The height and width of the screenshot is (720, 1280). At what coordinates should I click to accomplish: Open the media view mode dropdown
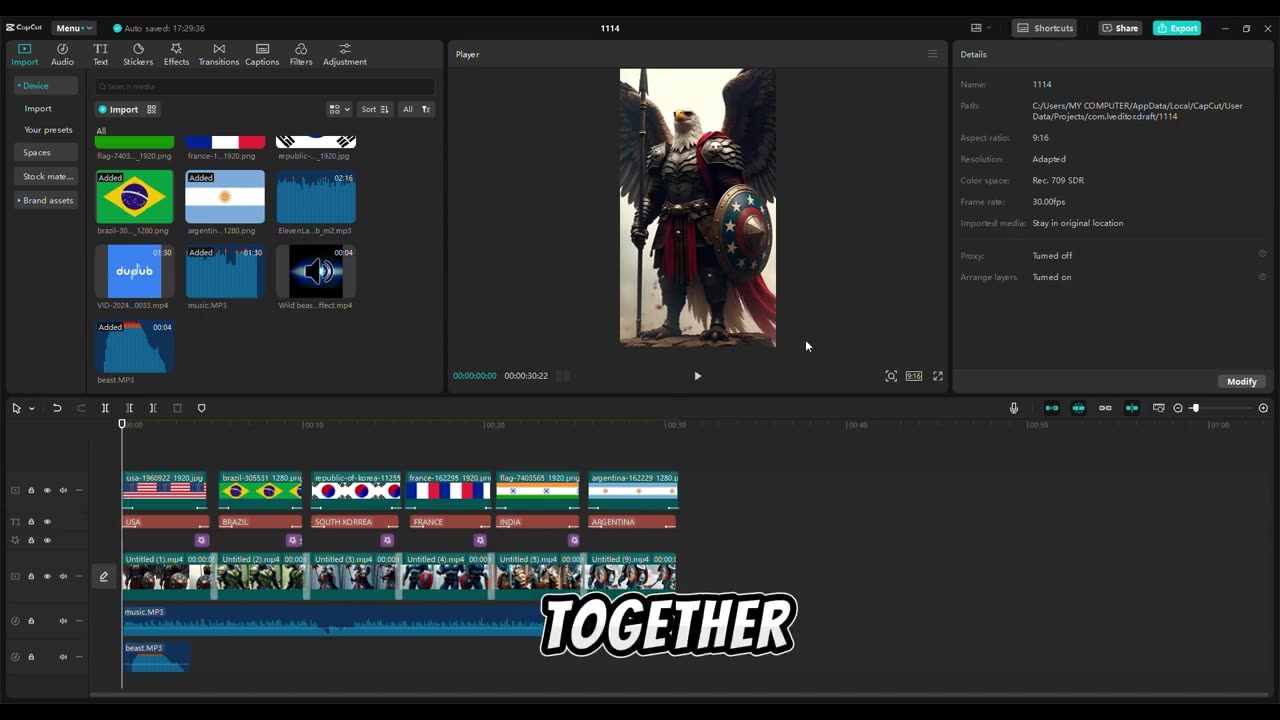click(340, 109)
